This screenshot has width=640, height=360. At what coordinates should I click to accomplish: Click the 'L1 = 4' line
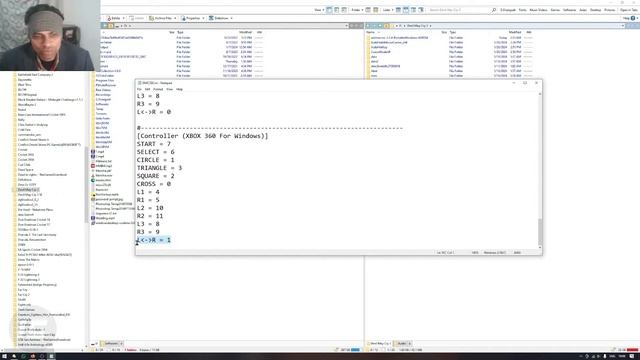(x=148, y=192)
